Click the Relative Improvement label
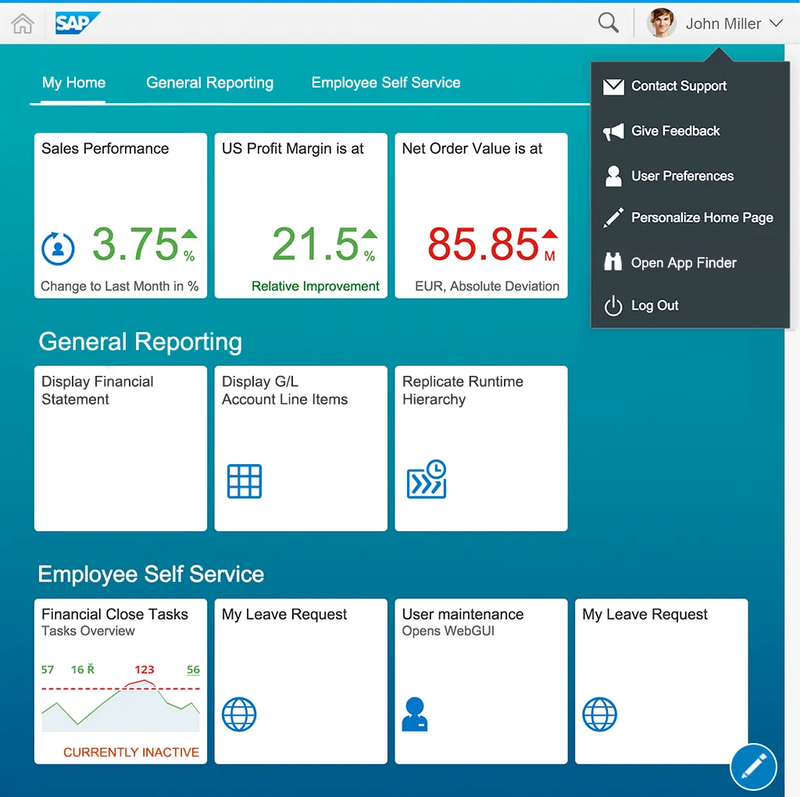This screenshot has height=797, width=800. click(x=315, y=286)
